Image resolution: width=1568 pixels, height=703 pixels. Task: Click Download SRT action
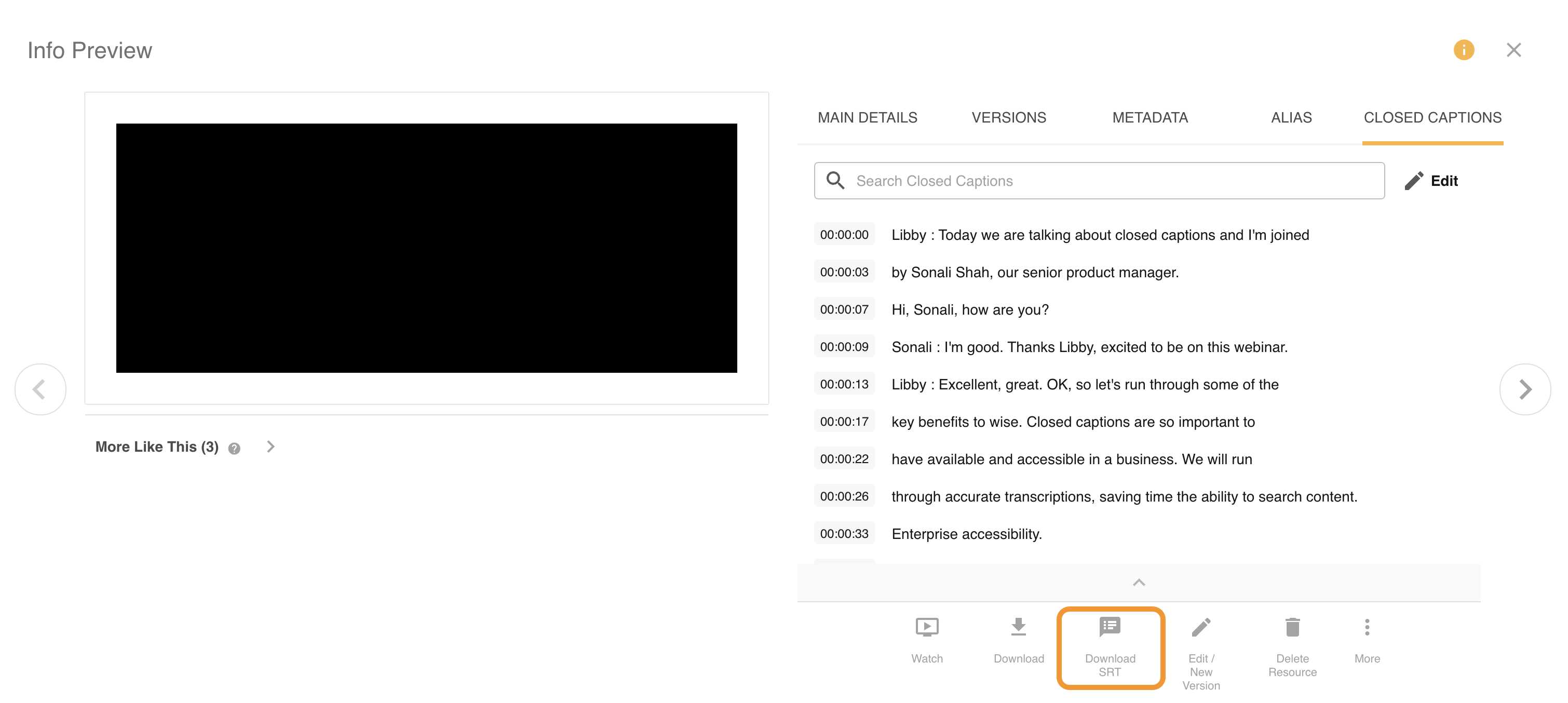[x=1110, y=647]
